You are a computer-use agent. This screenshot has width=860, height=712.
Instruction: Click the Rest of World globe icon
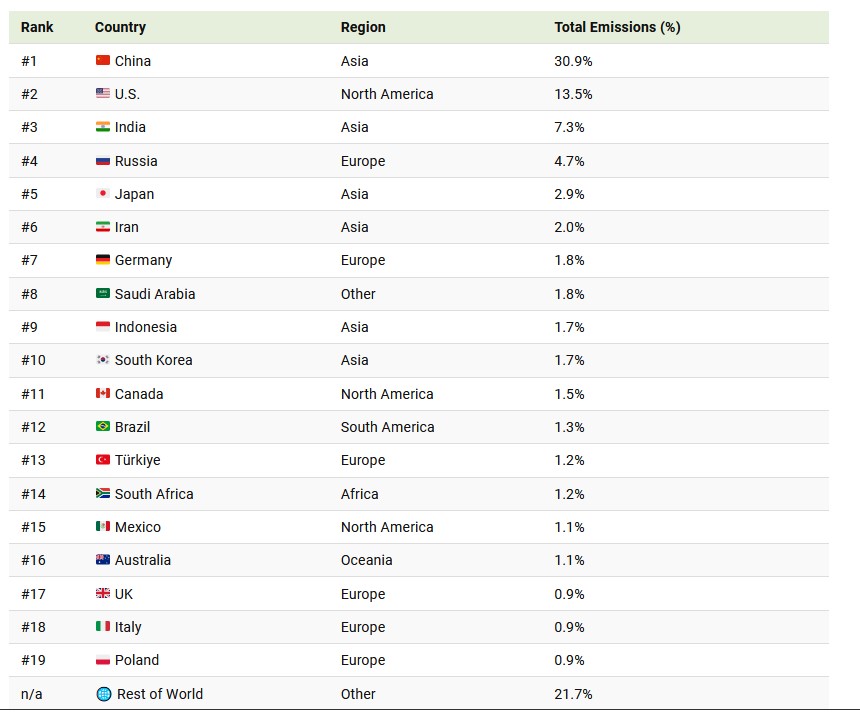click(104, 694)
